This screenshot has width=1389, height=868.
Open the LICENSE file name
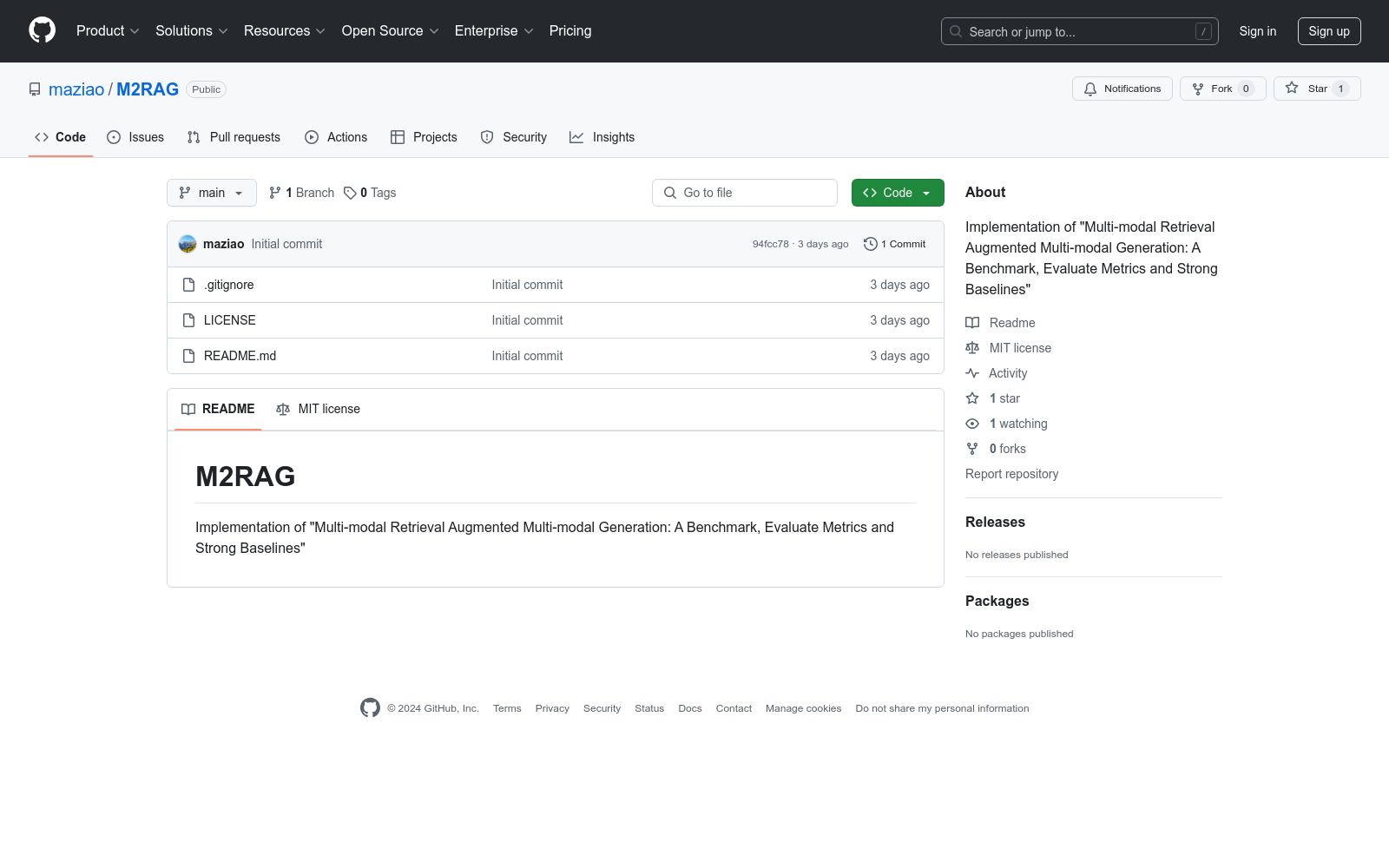point(230,320)
